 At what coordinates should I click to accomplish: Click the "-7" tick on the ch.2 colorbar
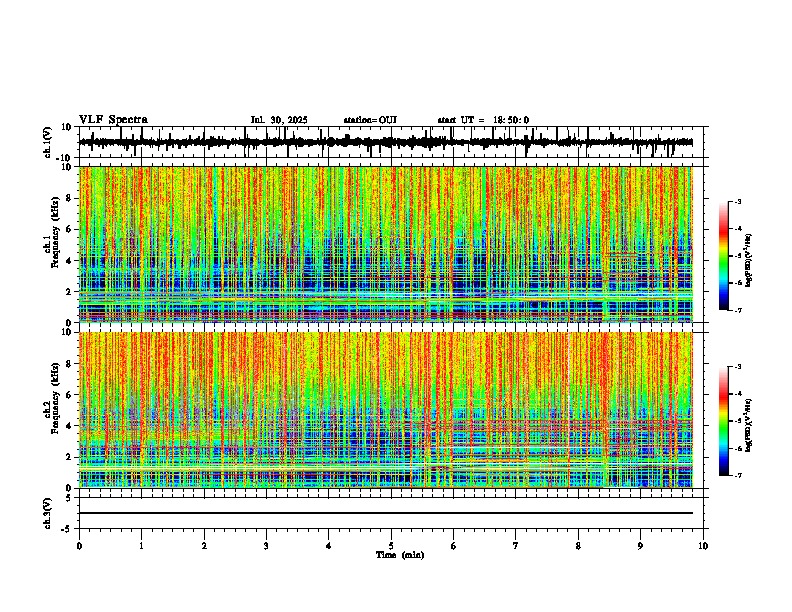(x=738, y=475)
